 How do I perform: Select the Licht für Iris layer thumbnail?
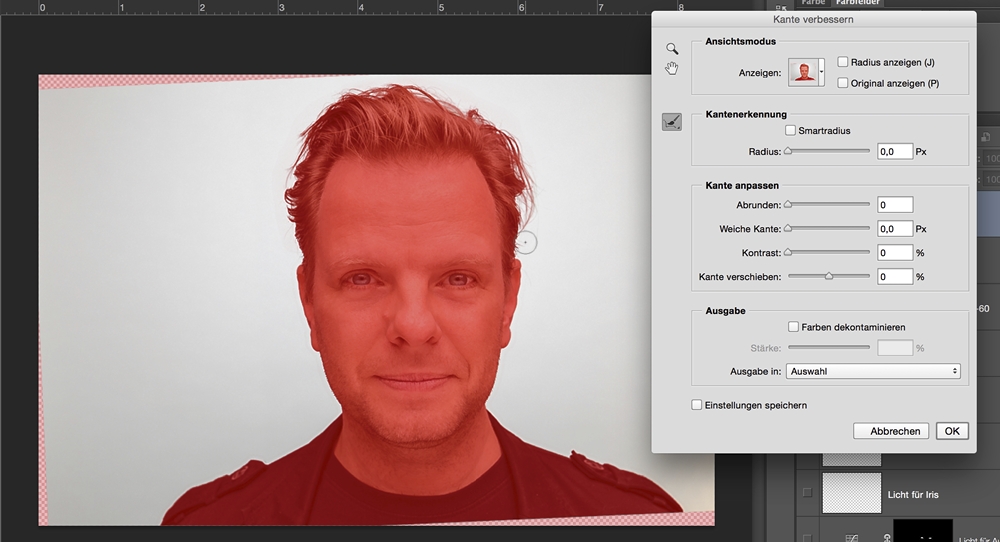click(851, 493)
